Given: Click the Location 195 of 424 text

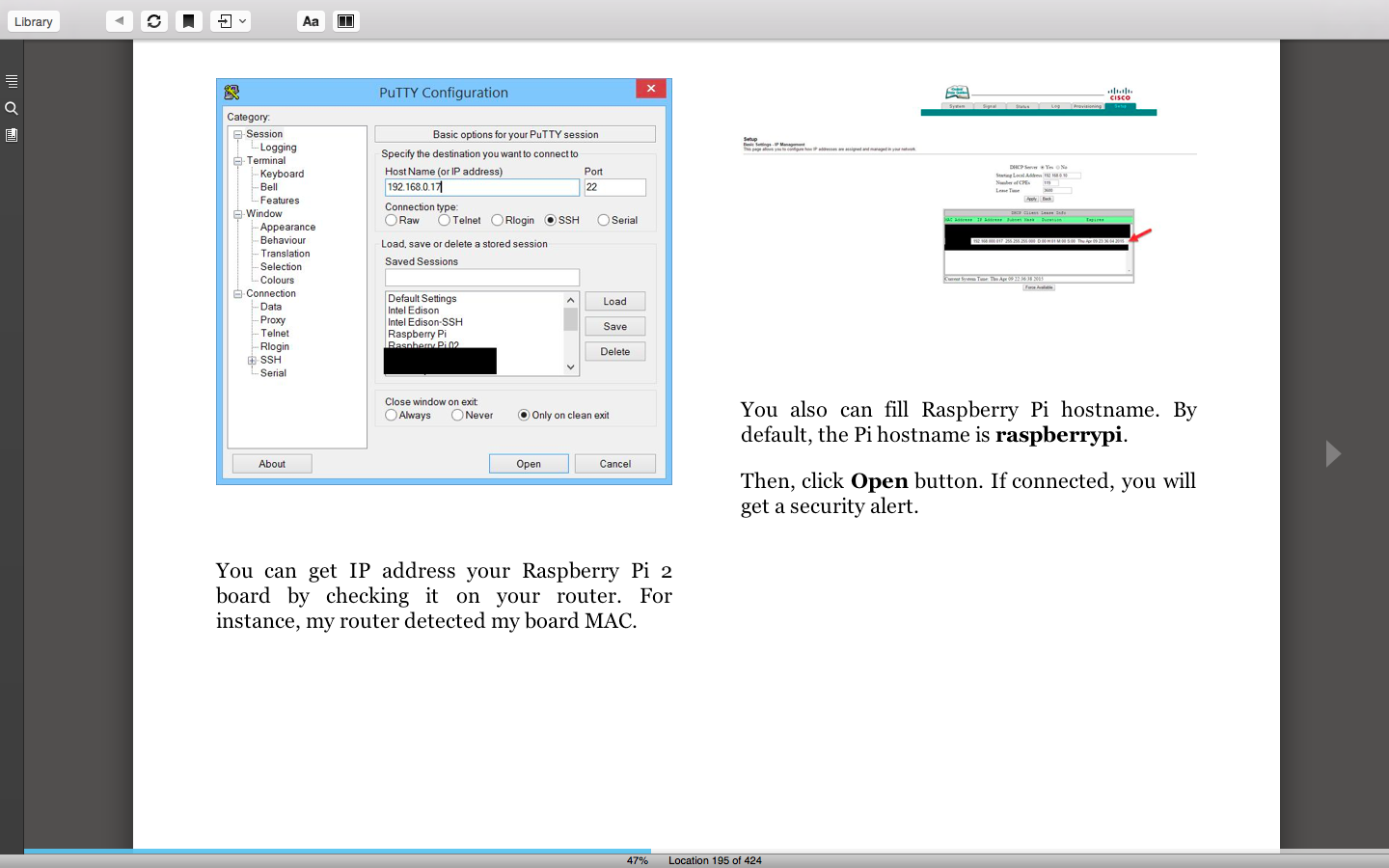Looking at the screenshot, I should tap(715, 860).
